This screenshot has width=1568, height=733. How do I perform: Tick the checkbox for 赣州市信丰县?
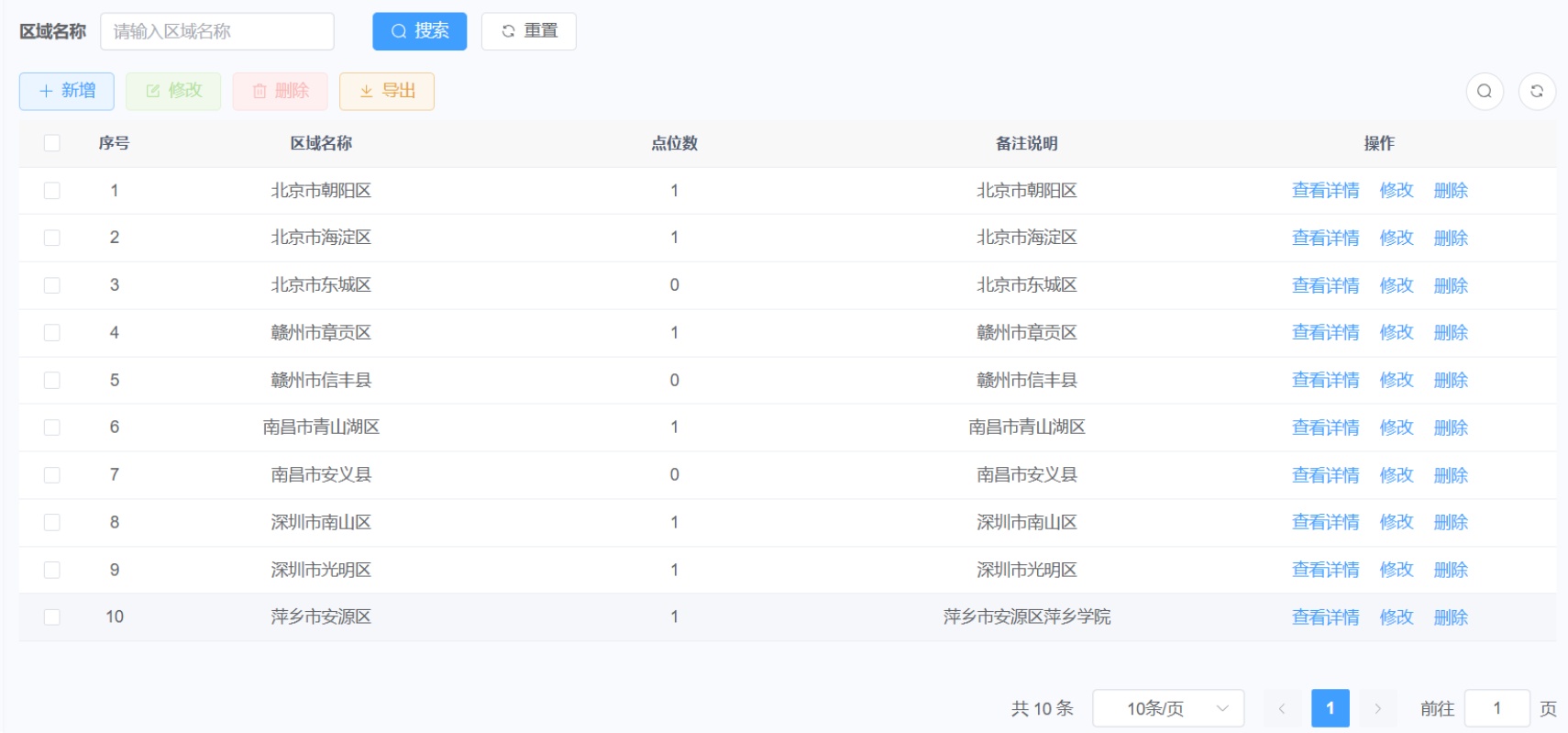point(52,380)
